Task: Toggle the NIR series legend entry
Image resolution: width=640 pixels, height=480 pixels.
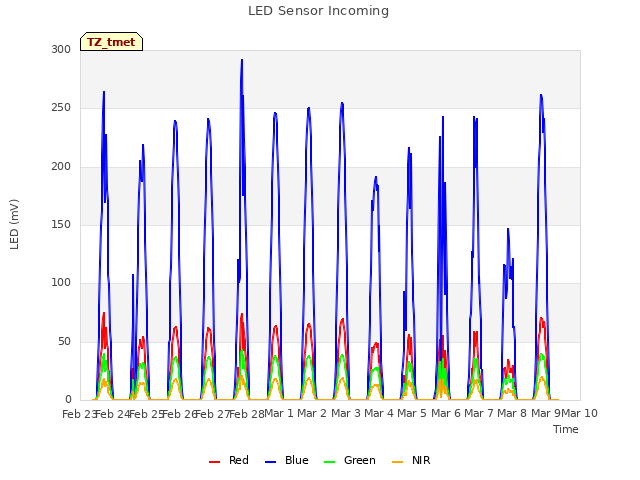Action: click(x=411, y=460)
